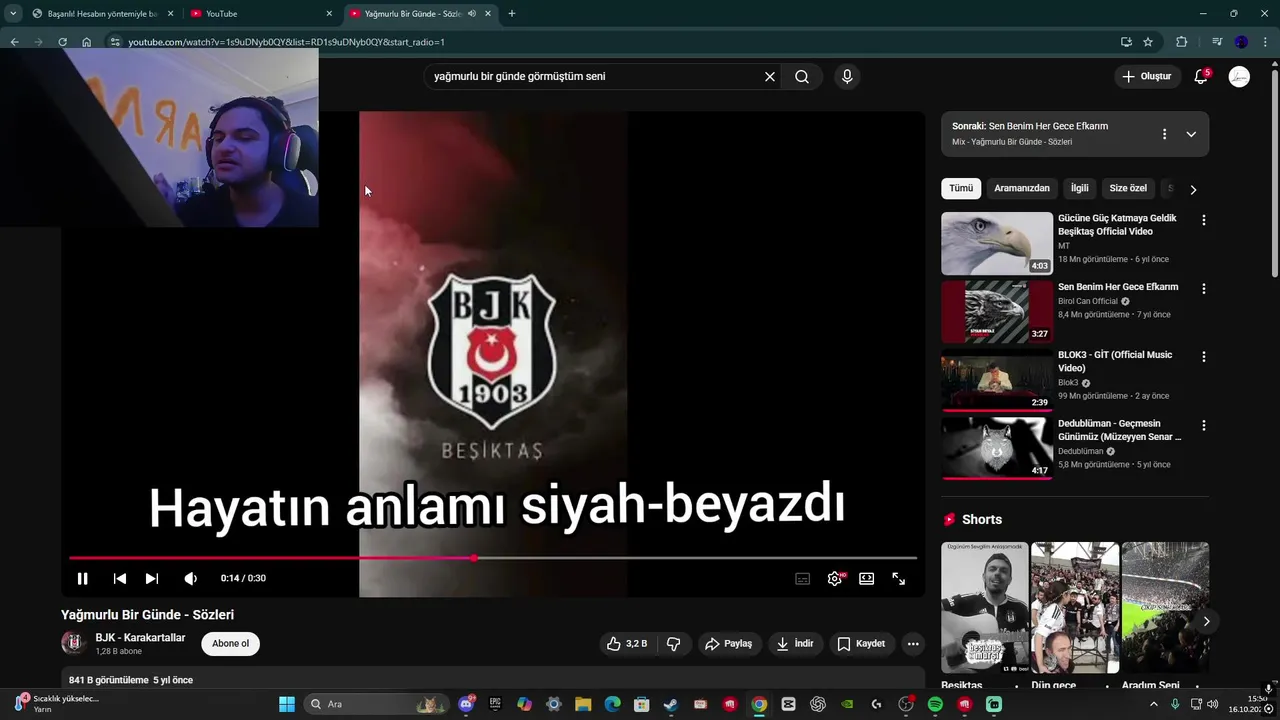Mute the player volume
This screenshot has width=1280, height=720.
pos(191,578)
